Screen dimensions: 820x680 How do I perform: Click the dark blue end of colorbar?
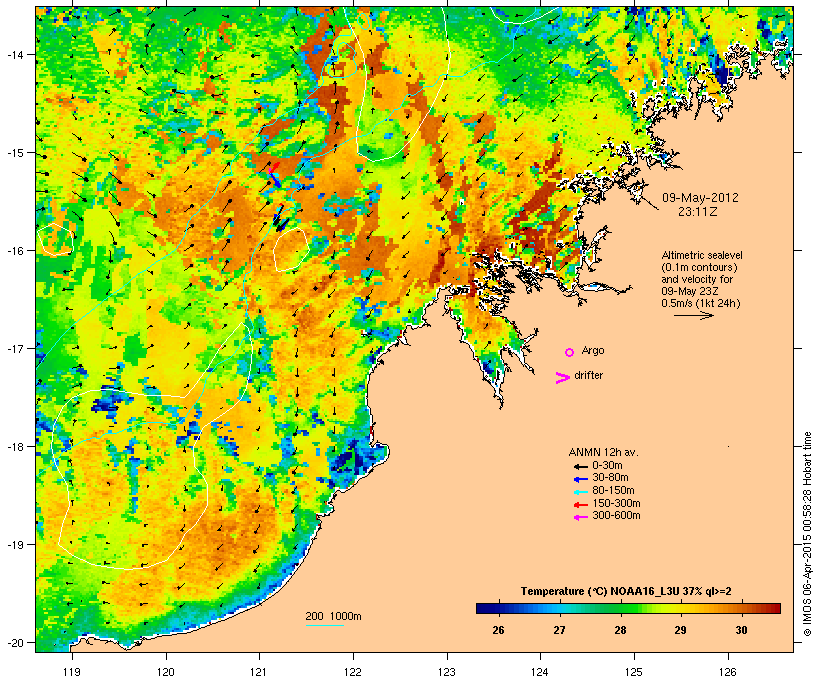pos(484,608)
